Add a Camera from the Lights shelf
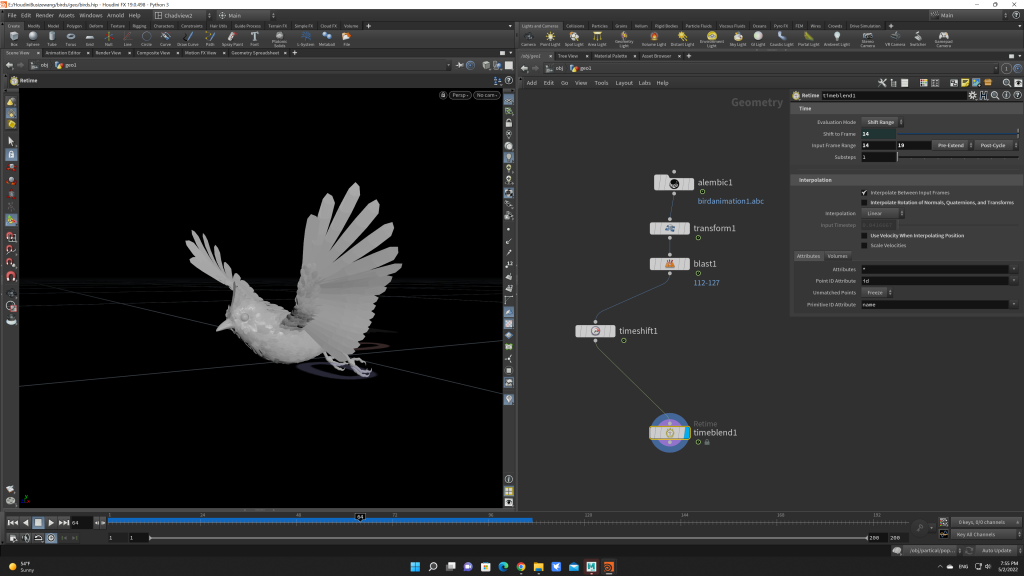The image size is (1024, 576). pos(528,38)
